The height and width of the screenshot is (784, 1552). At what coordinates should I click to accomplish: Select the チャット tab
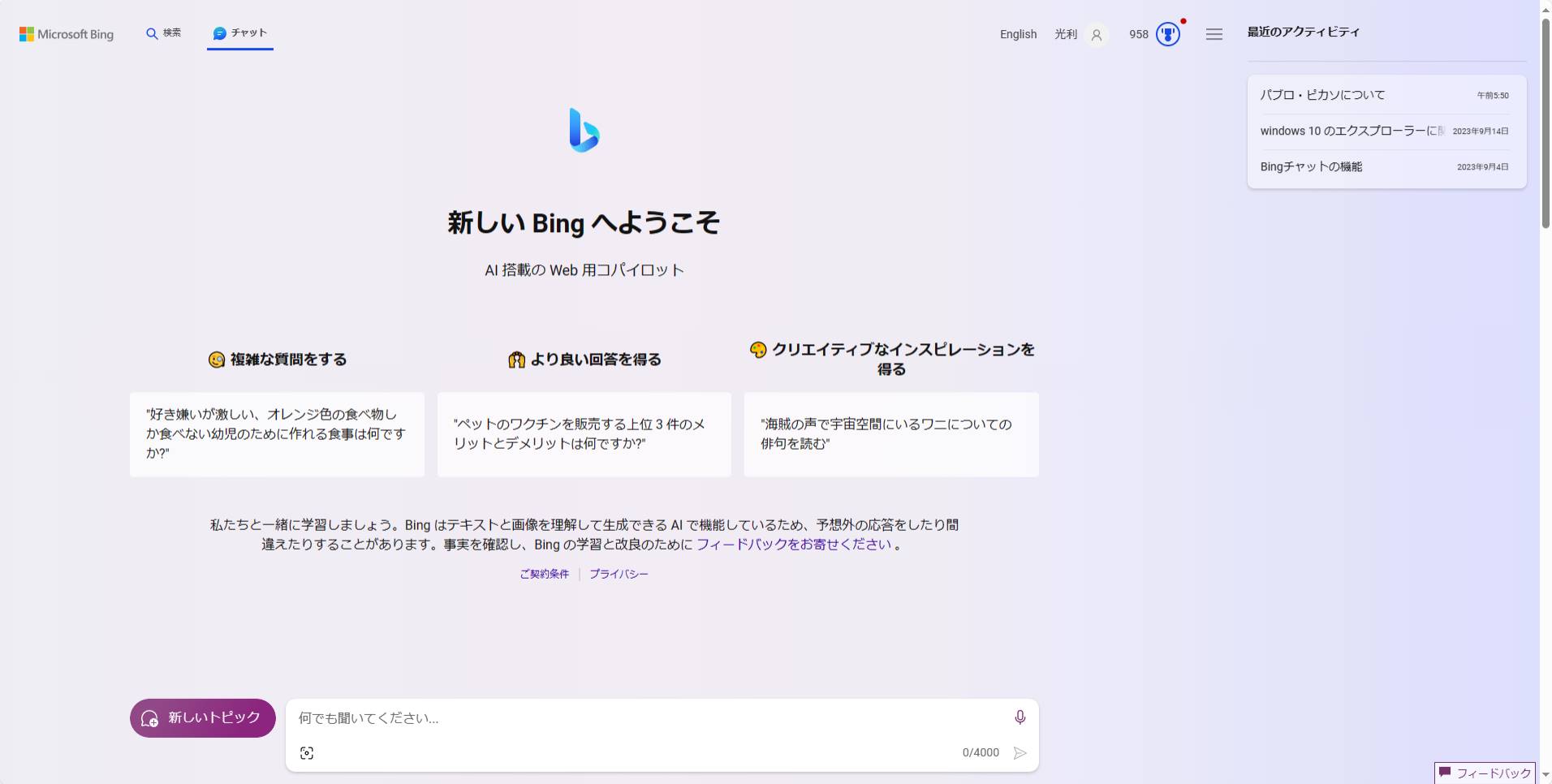240,33
